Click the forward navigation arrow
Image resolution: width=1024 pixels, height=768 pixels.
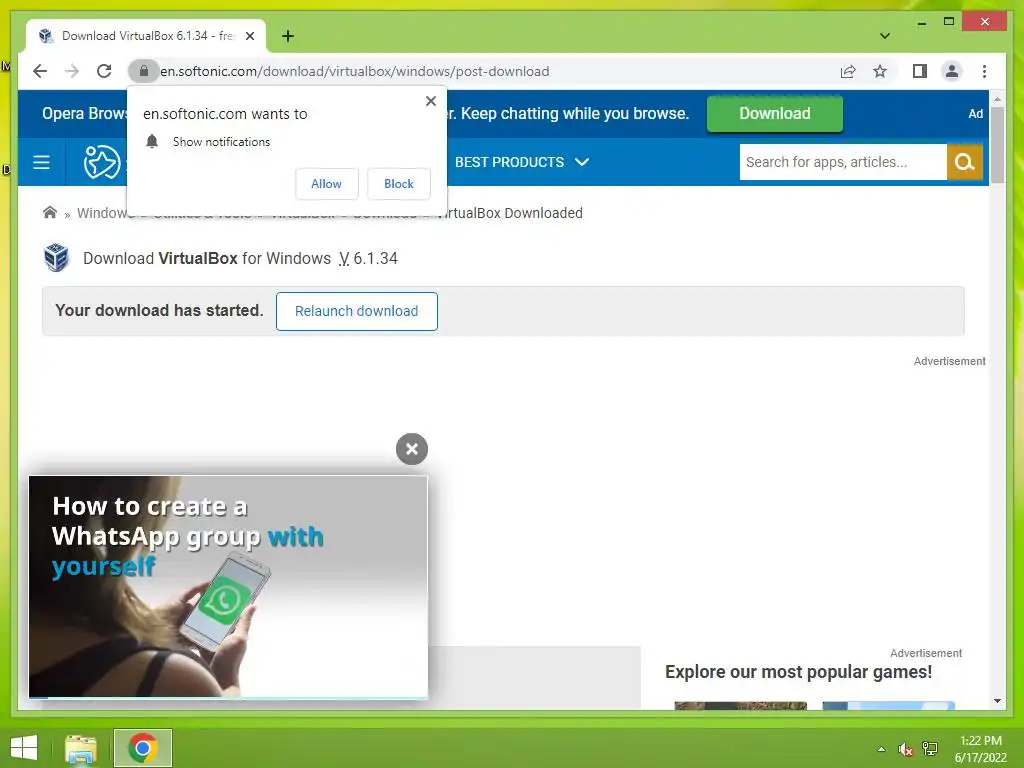click(x=72, y=71)
